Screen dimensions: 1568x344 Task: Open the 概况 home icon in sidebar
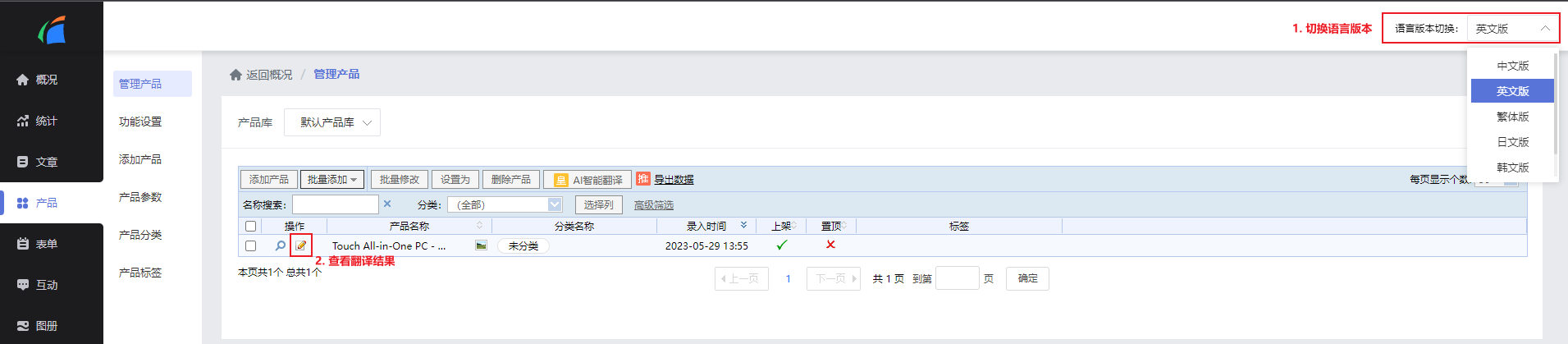[23, 80]
